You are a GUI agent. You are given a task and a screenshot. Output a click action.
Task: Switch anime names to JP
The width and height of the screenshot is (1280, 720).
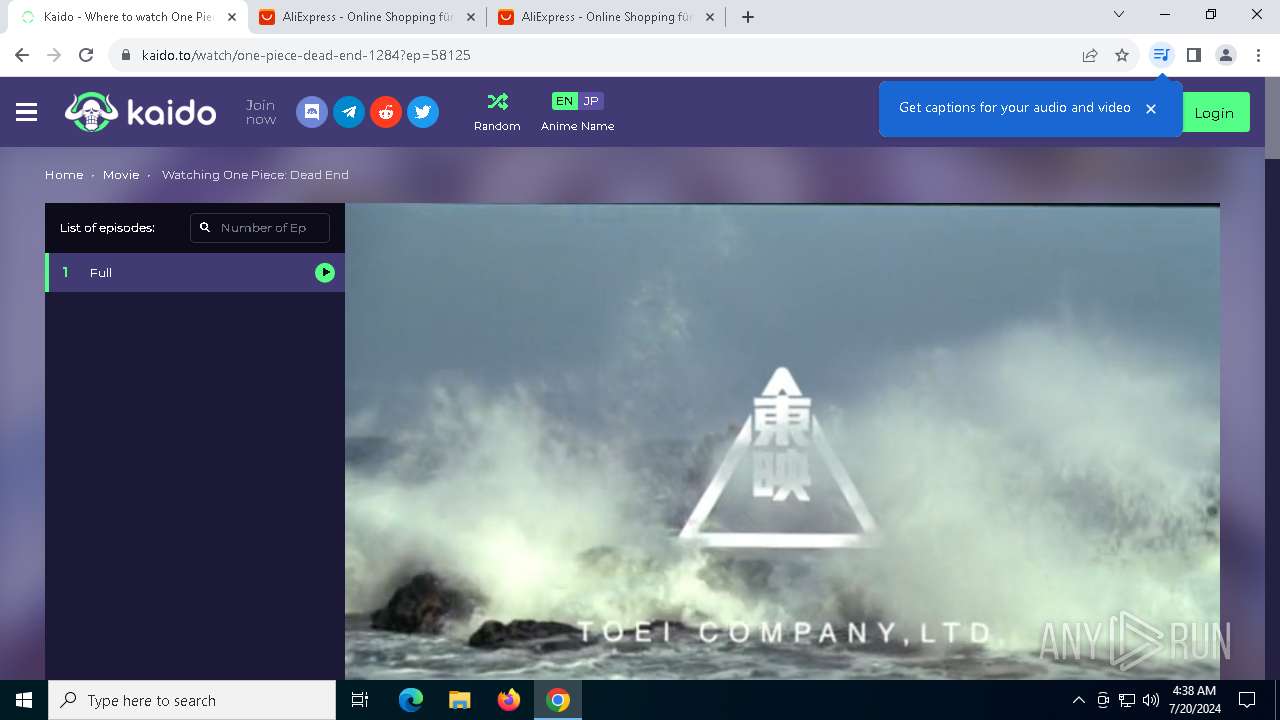(591, 101)
